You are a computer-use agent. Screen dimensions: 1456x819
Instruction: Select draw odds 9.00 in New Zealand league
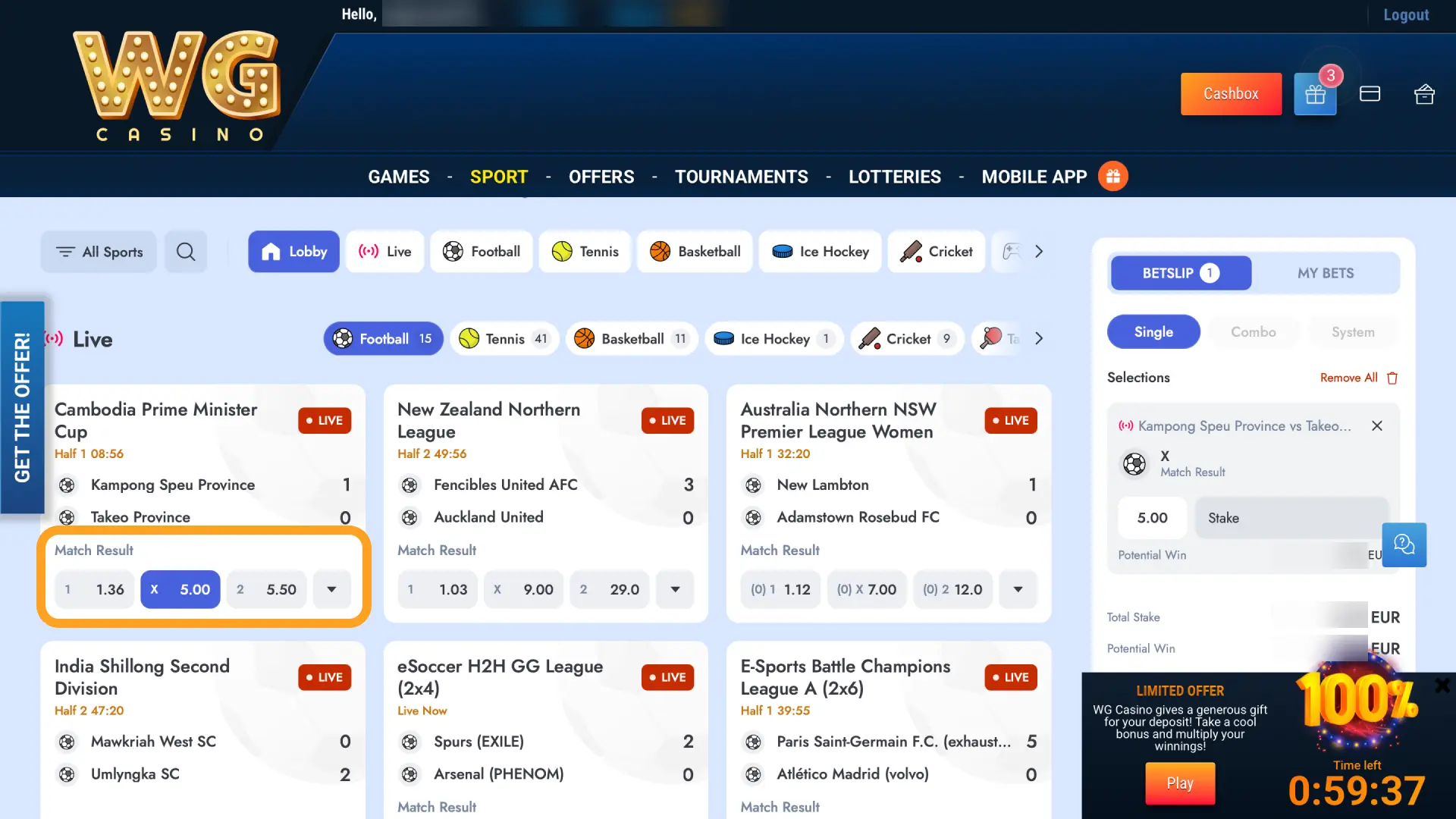coord(524,589)
